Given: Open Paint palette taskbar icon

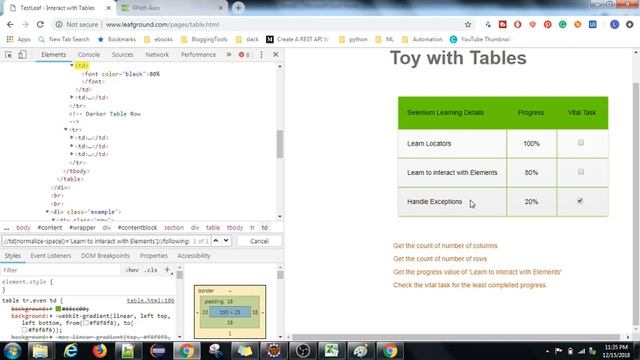Looking at the screenshot, I should [x=360, y=351].
